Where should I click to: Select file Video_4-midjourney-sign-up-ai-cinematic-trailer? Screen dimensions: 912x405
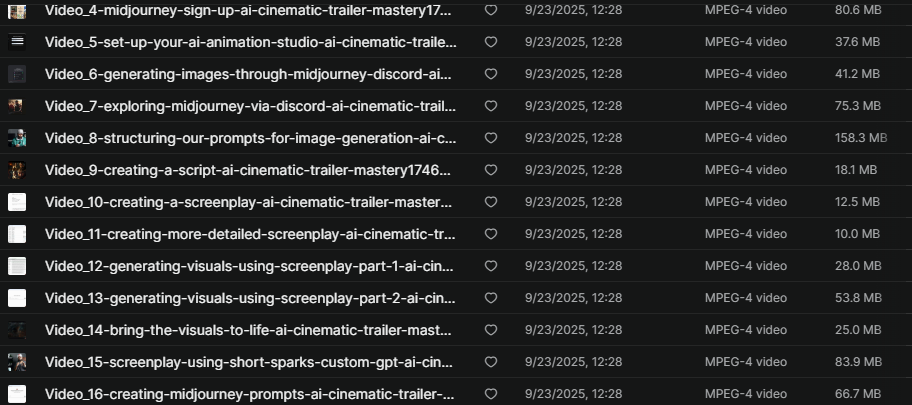pyautogui.click(x=248, y=10)
